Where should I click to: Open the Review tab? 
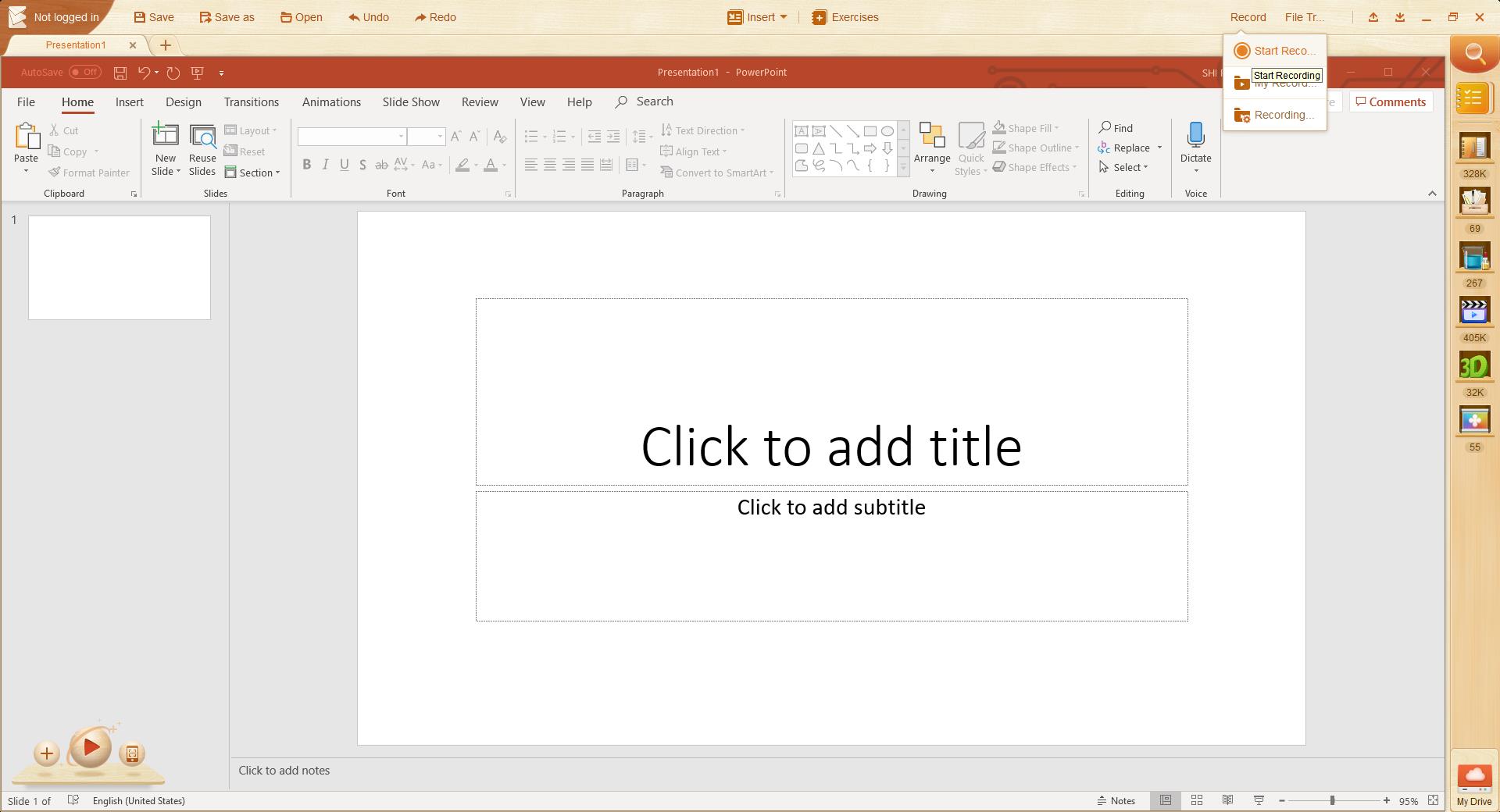pos(480,101)
